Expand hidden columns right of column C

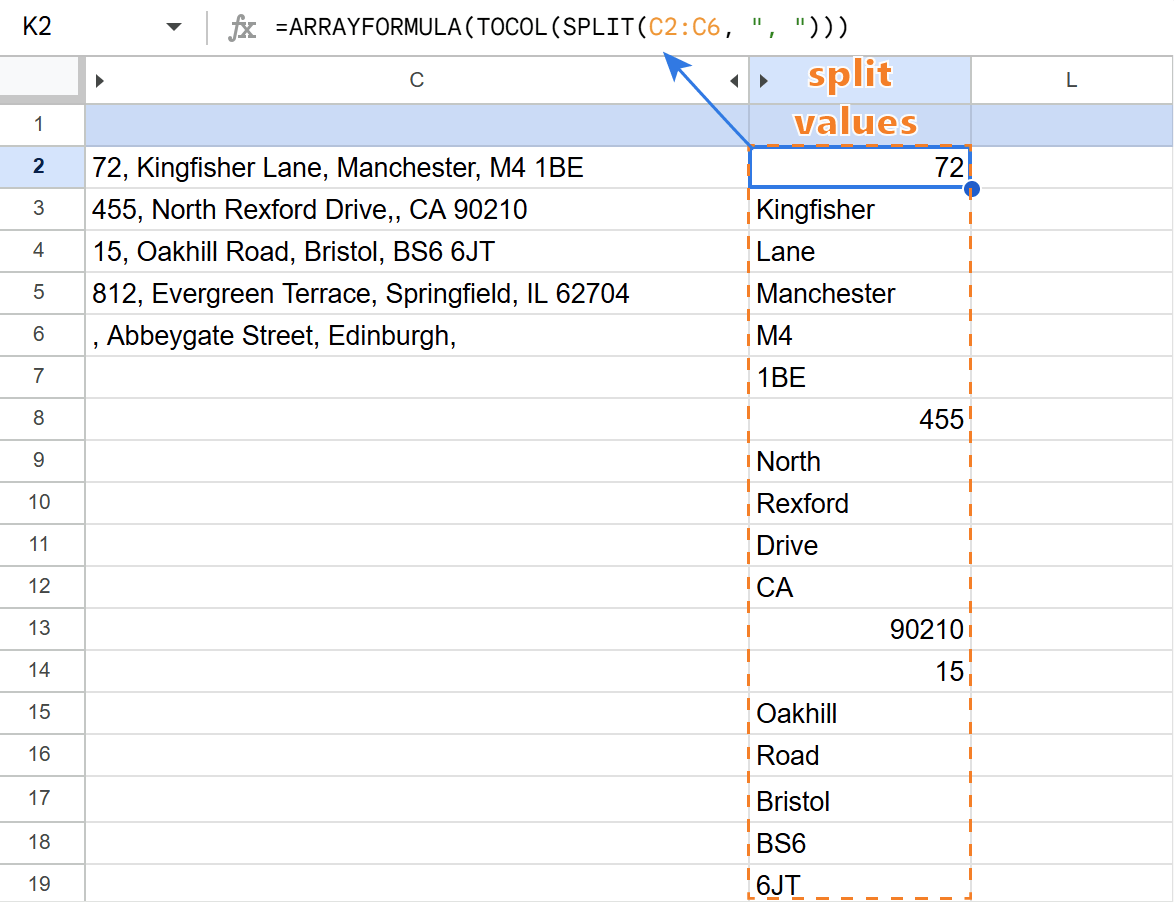[x=734, y=80]
